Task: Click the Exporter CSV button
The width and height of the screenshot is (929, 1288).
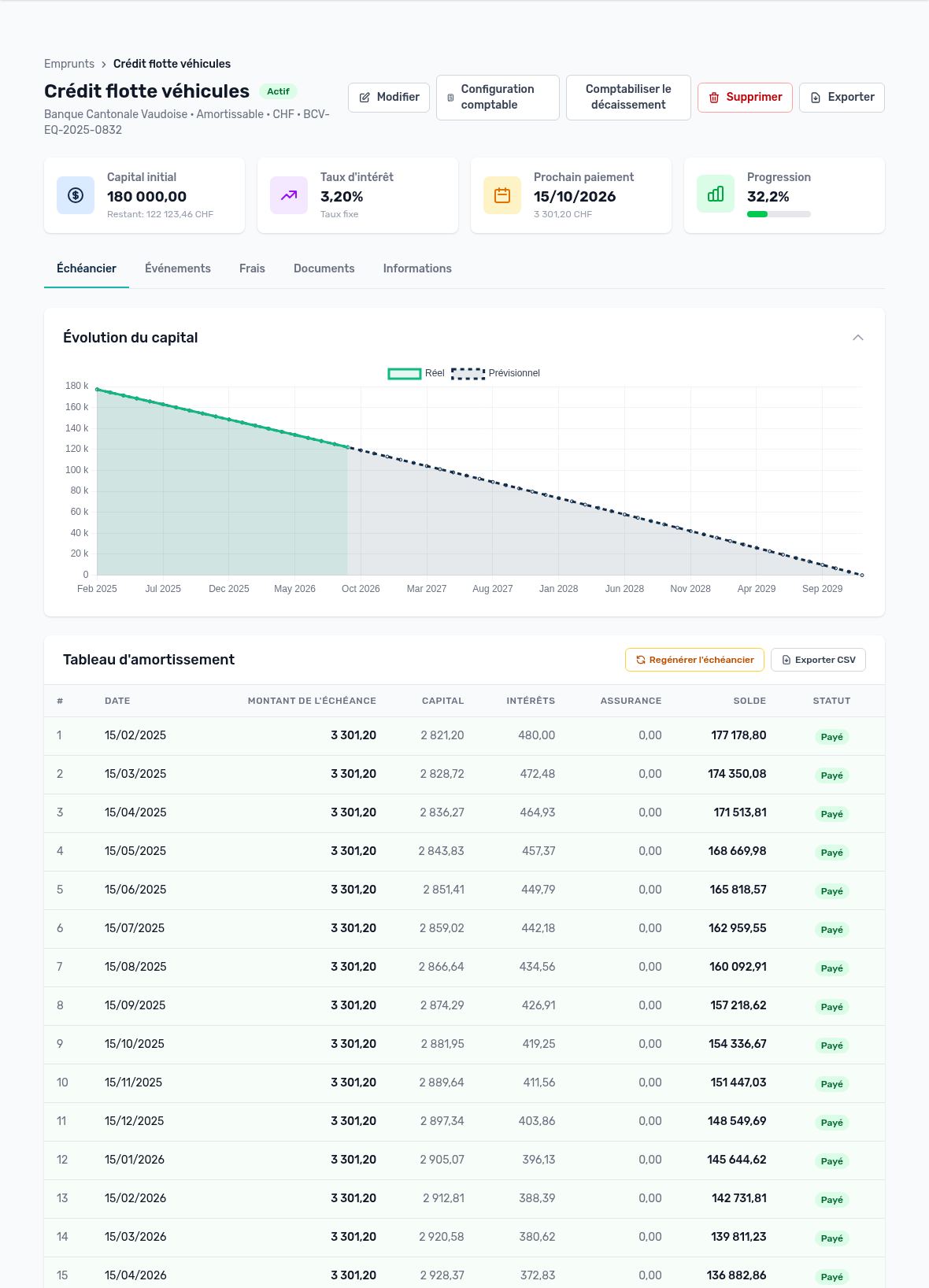Action: (x=818, y=660)
